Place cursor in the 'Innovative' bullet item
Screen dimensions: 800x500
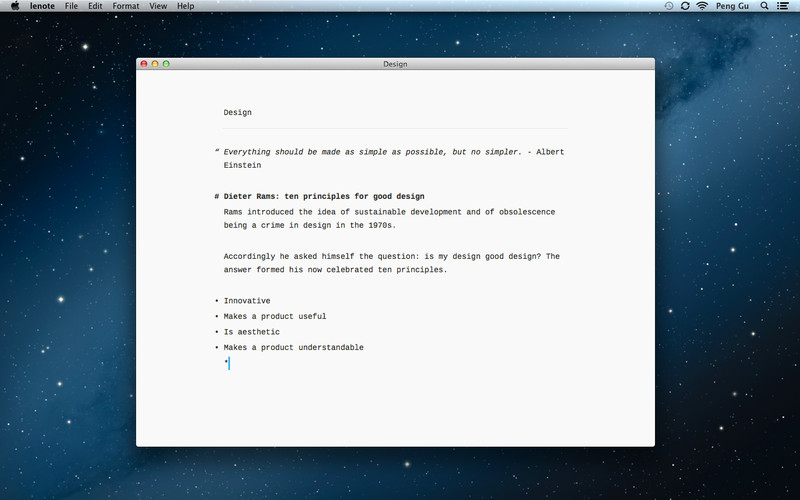[x=247, y=301]
